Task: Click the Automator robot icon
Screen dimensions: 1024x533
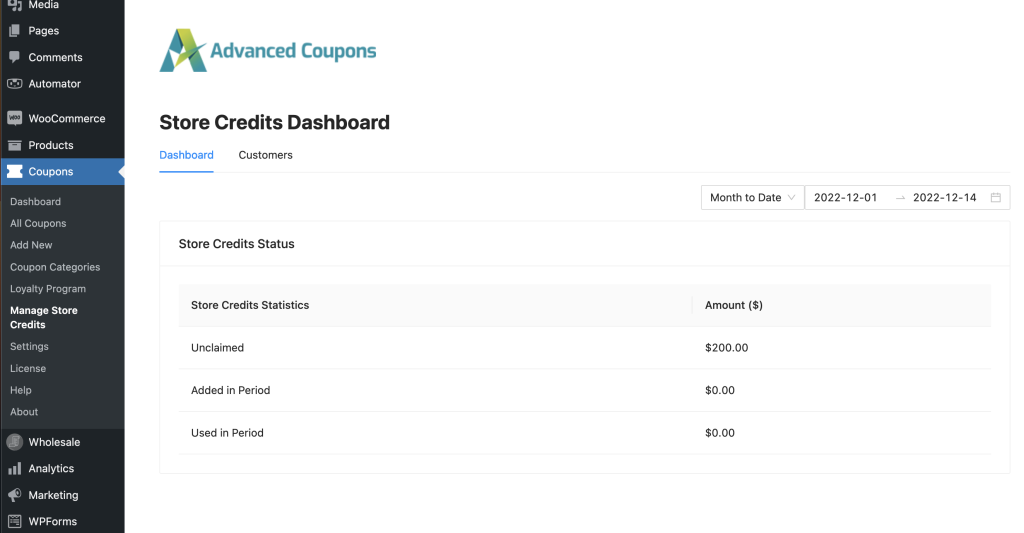Action: [x=14, y=84]
